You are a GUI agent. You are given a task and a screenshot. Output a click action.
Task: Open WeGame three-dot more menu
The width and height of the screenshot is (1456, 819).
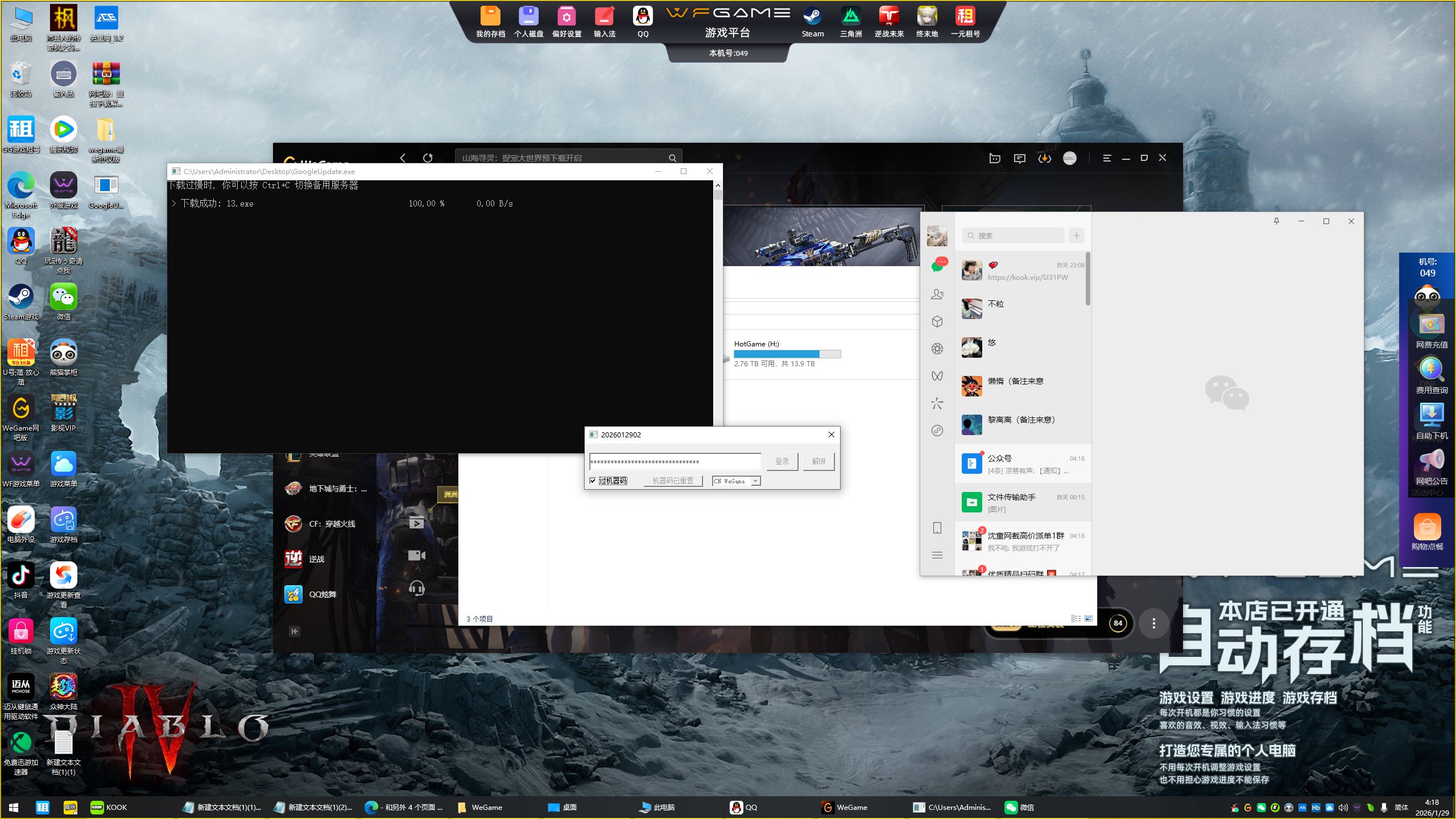1153,623
